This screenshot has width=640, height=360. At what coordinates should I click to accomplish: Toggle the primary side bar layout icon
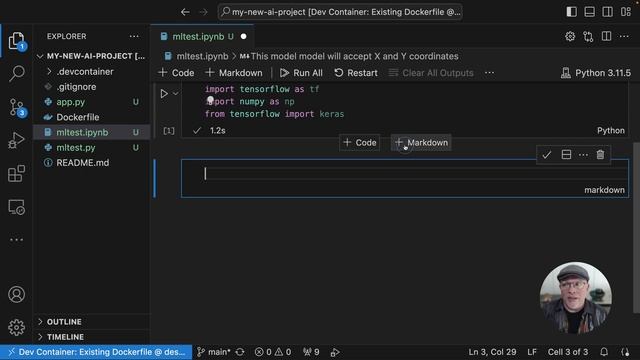coord(571,12)
